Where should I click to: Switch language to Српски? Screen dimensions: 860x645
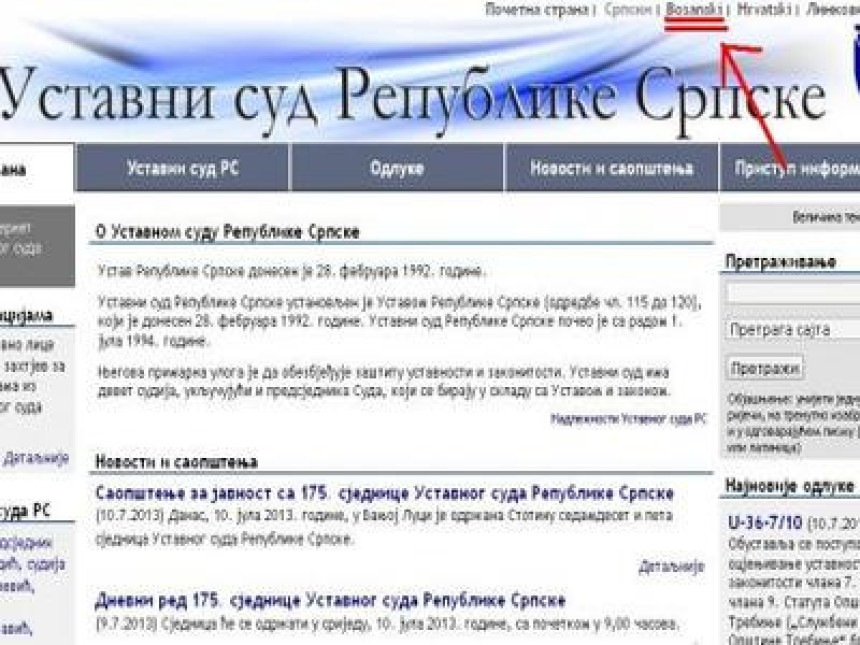coord(627,10)
